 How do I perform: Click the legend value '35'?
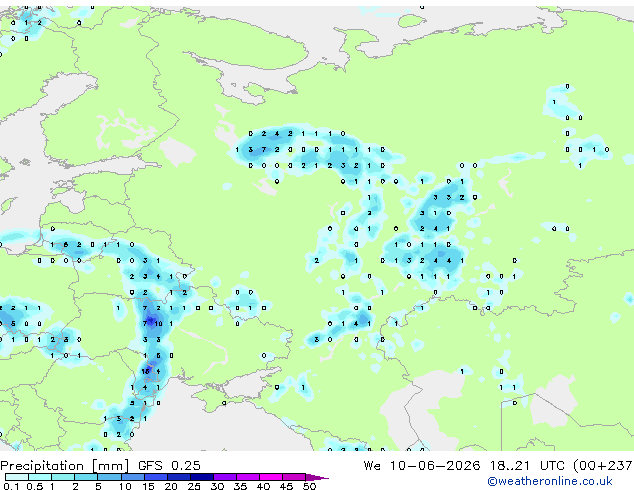point(240,486)
